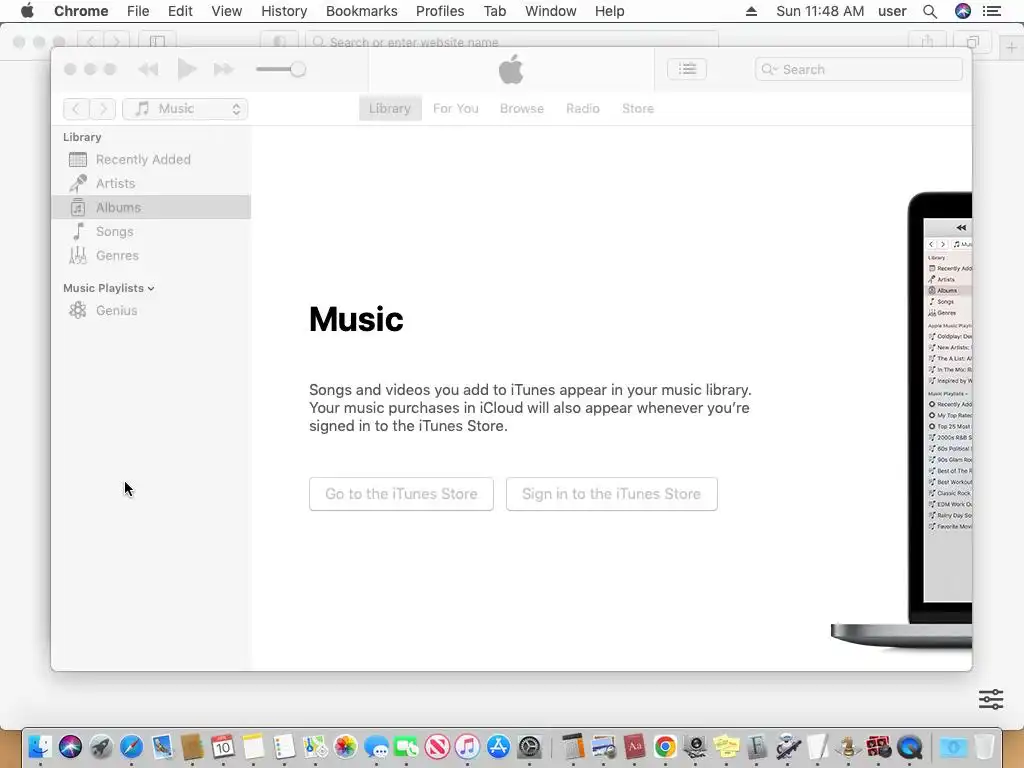This screenshot has height=768, width=1024.
Task: Select Recently Added in the sidebar
Action: (151, 159)
